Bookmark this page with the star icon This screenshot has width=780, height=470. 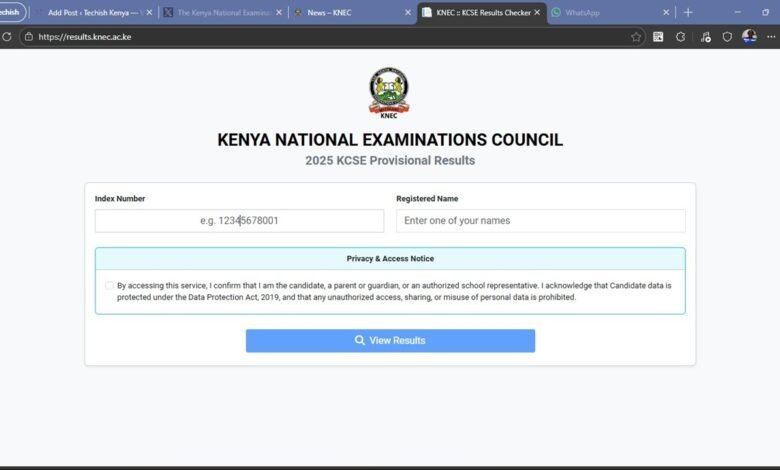636,37
